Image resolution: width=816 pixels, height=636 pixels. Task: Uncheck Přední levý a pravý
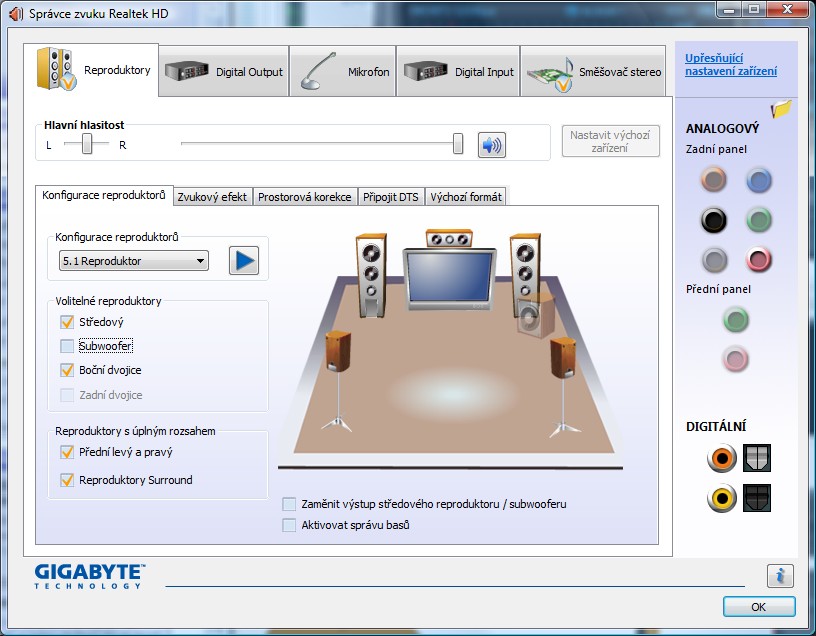67,452
